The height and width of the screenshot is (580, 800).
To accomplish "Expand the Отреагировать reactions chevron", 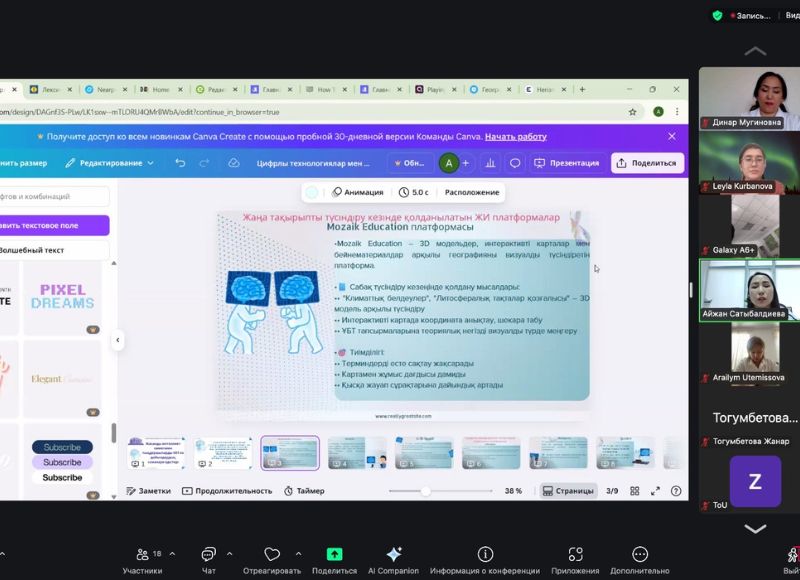I will click(x=297, y=553).
